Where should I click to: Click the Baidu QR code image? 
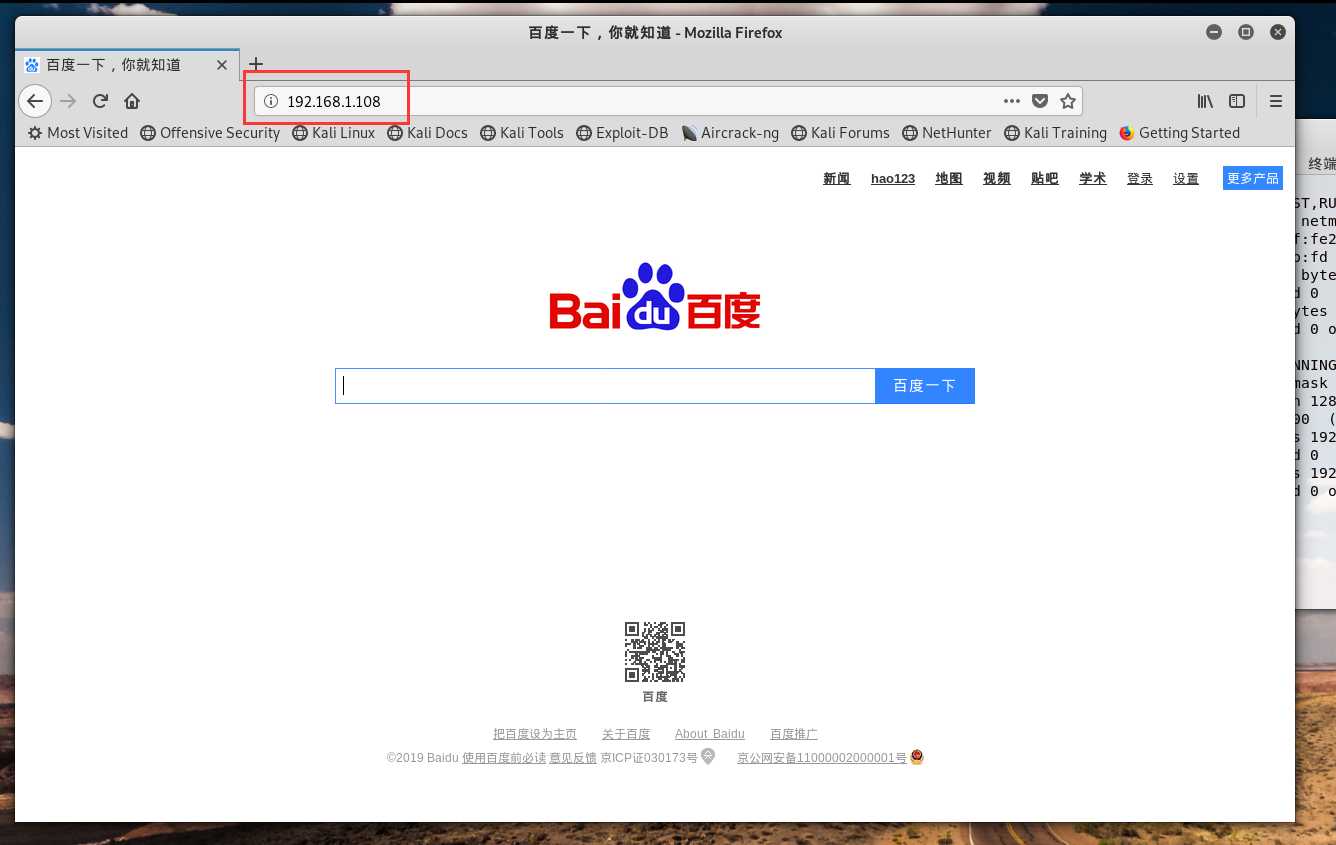coord(655,652)
